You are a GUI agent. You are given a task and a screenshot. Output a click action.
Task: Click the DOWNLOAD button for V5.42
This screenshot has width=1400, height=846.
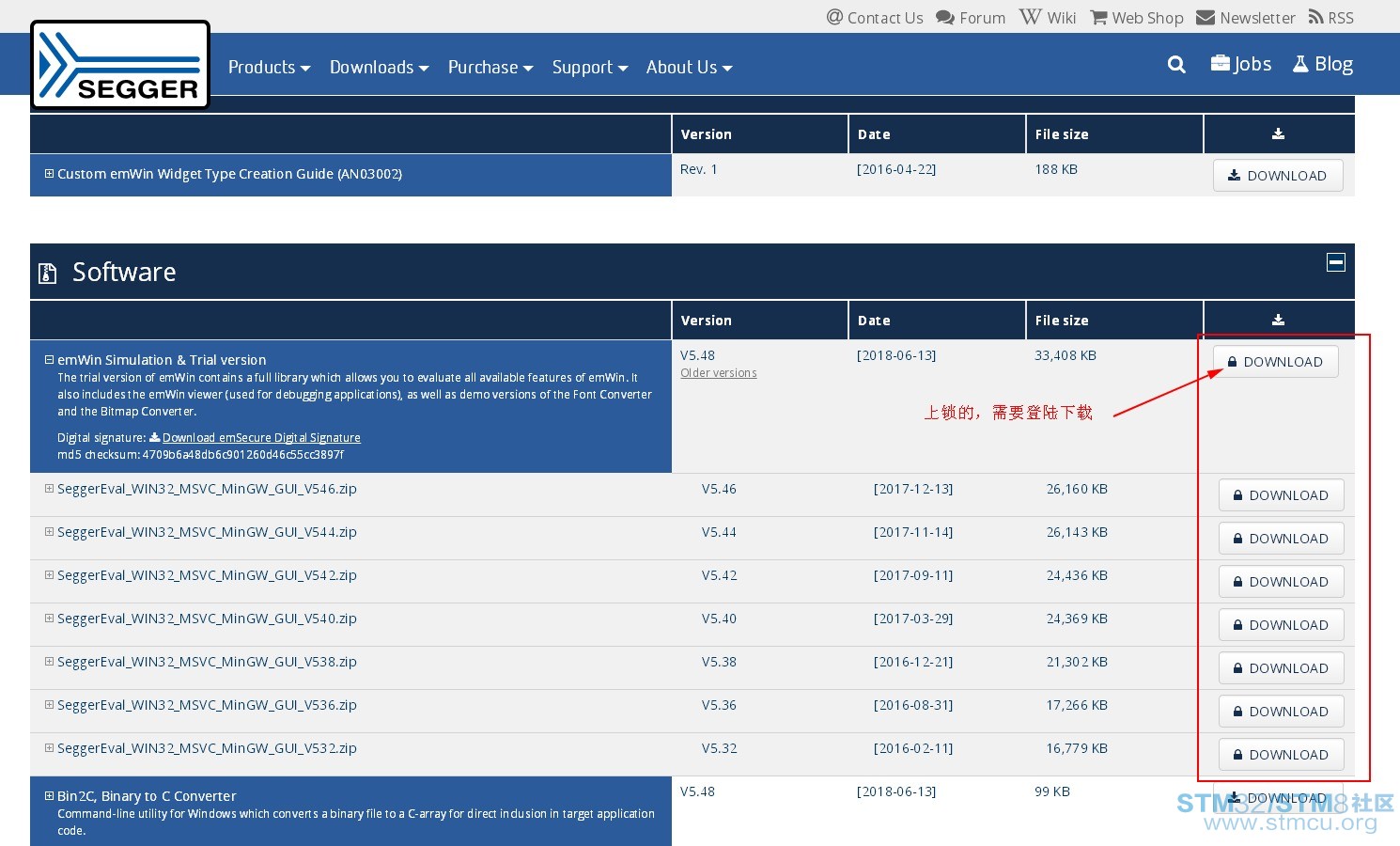click(x=1281, y=582)
